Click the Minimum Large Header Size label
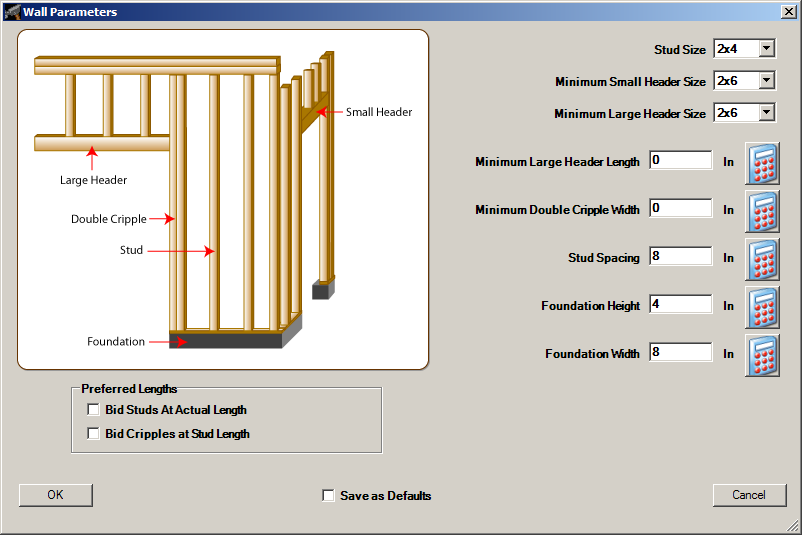The width and height of the screenshot is (802, 535). 630,114
